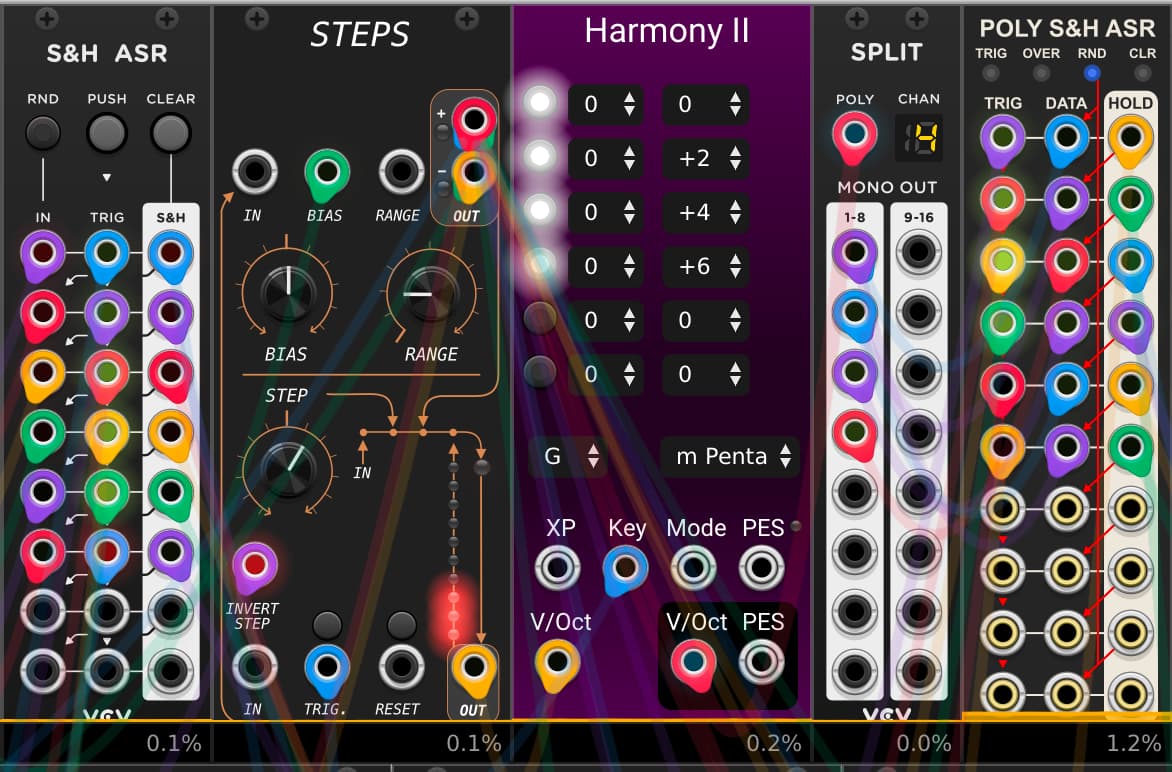The width and height of the screenshot is (1172, 772).
Task: Click the CLEAR button on S&H ASR
Action: coord(170,132)
